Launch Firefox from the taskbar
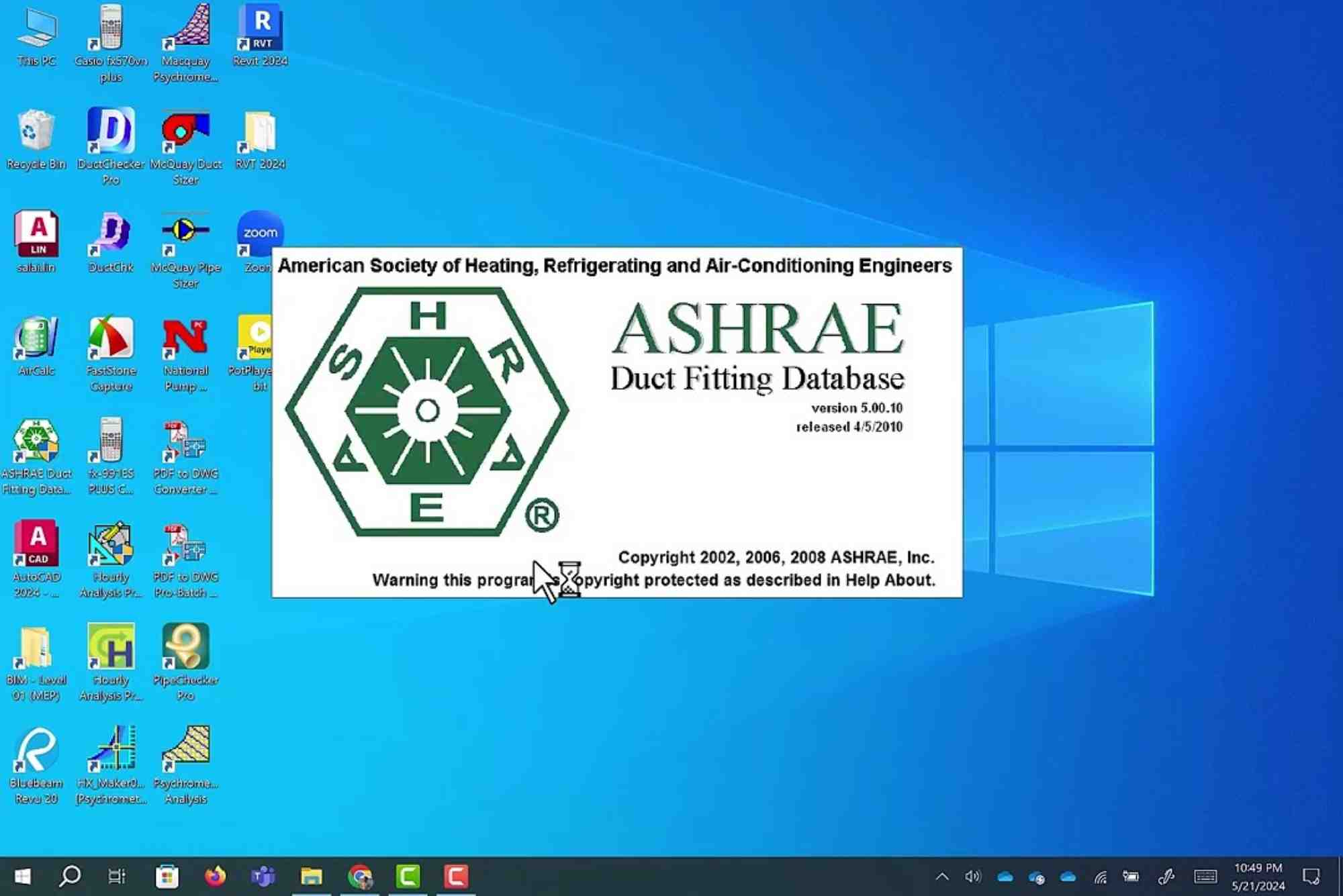 (215, 877)
